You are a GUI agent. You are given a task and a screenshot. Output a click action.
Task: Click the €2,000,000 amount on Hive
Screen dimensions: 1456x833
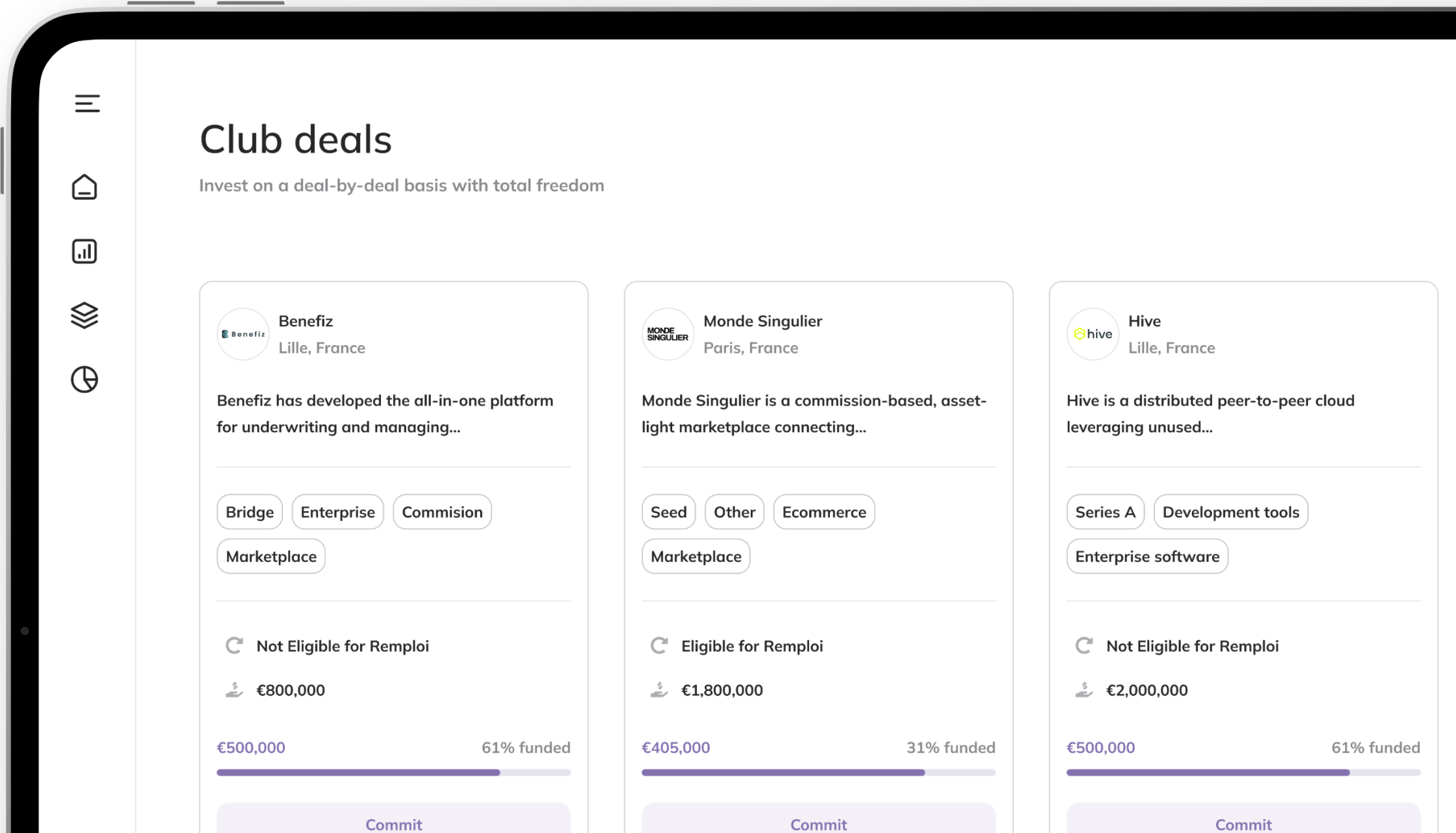(1147, 690)
